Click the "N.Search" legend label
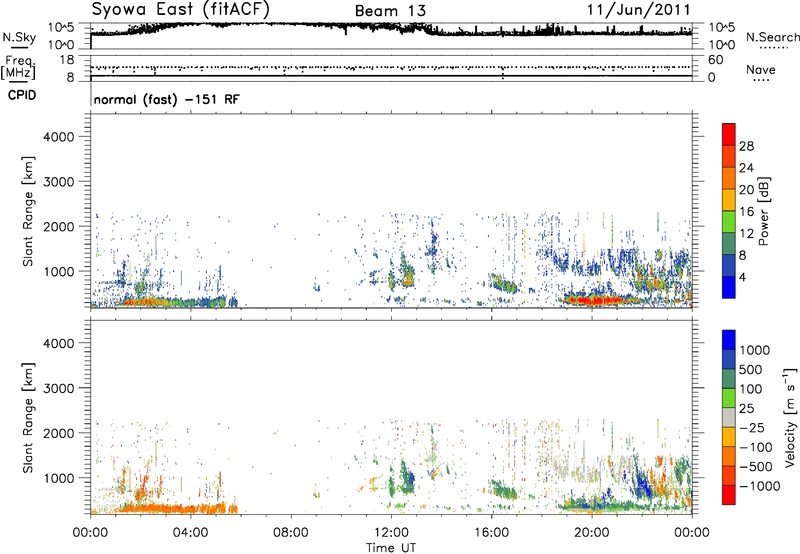The height and width of the screenshot is (554, 800). tap(772, 37)
